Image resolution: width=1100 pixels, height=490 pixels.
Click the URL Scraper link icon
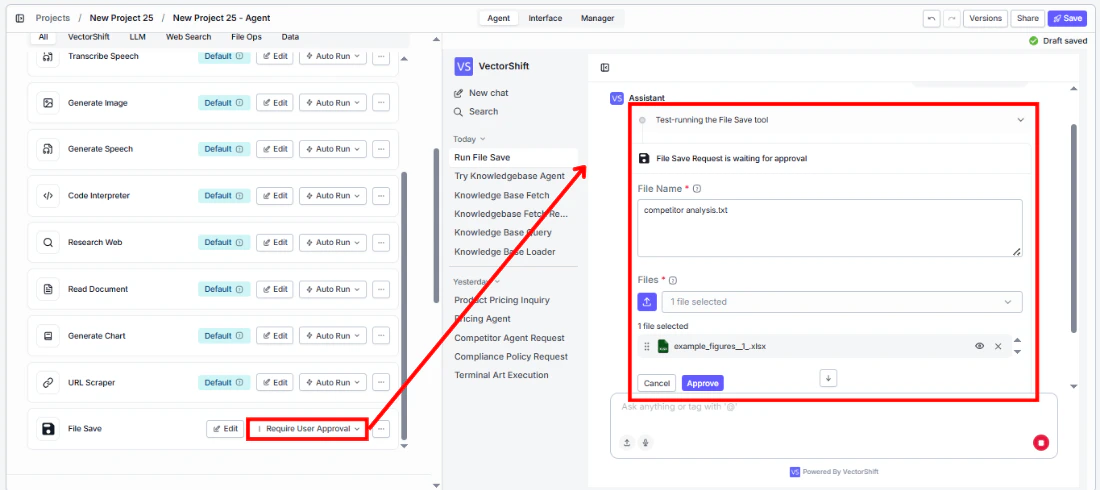click(x=48, y=383)
